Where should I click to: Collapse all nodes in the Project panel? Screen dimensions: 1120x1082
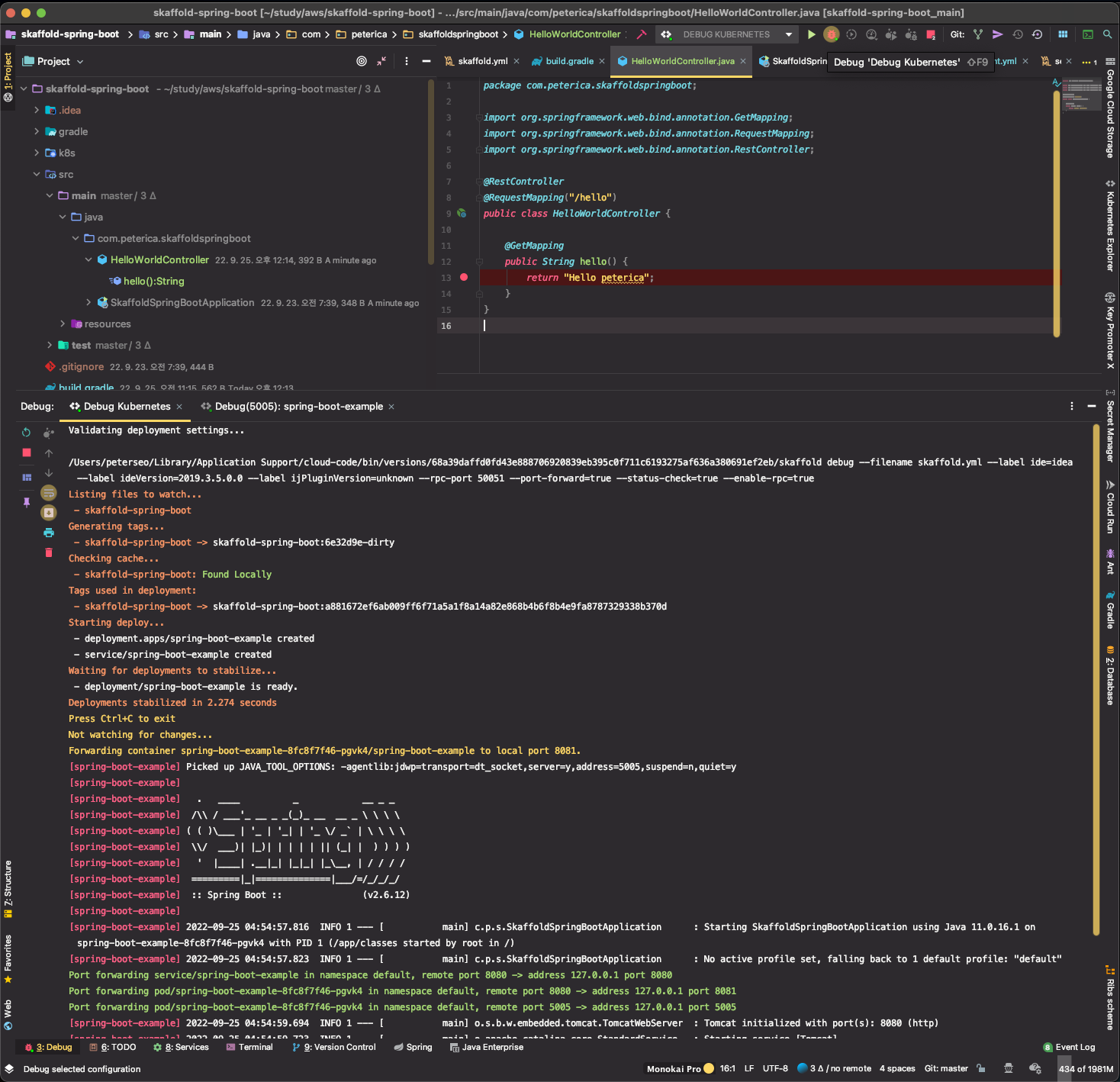point(381,61)
